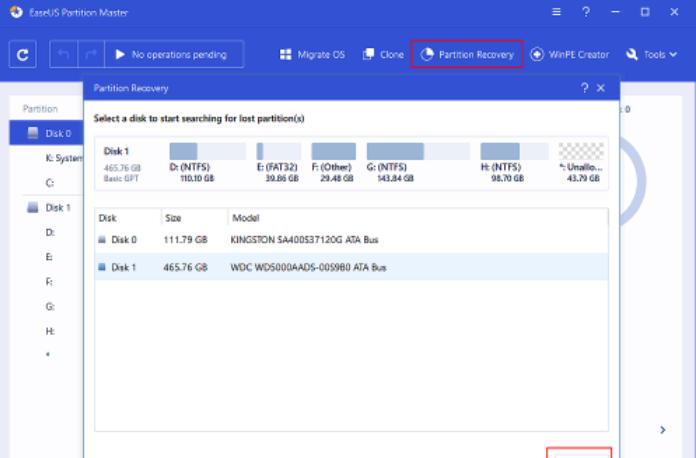Click G: (NTFS) 143.84 GB partition bar
This screenshot has height=458, width=696.
418,151
